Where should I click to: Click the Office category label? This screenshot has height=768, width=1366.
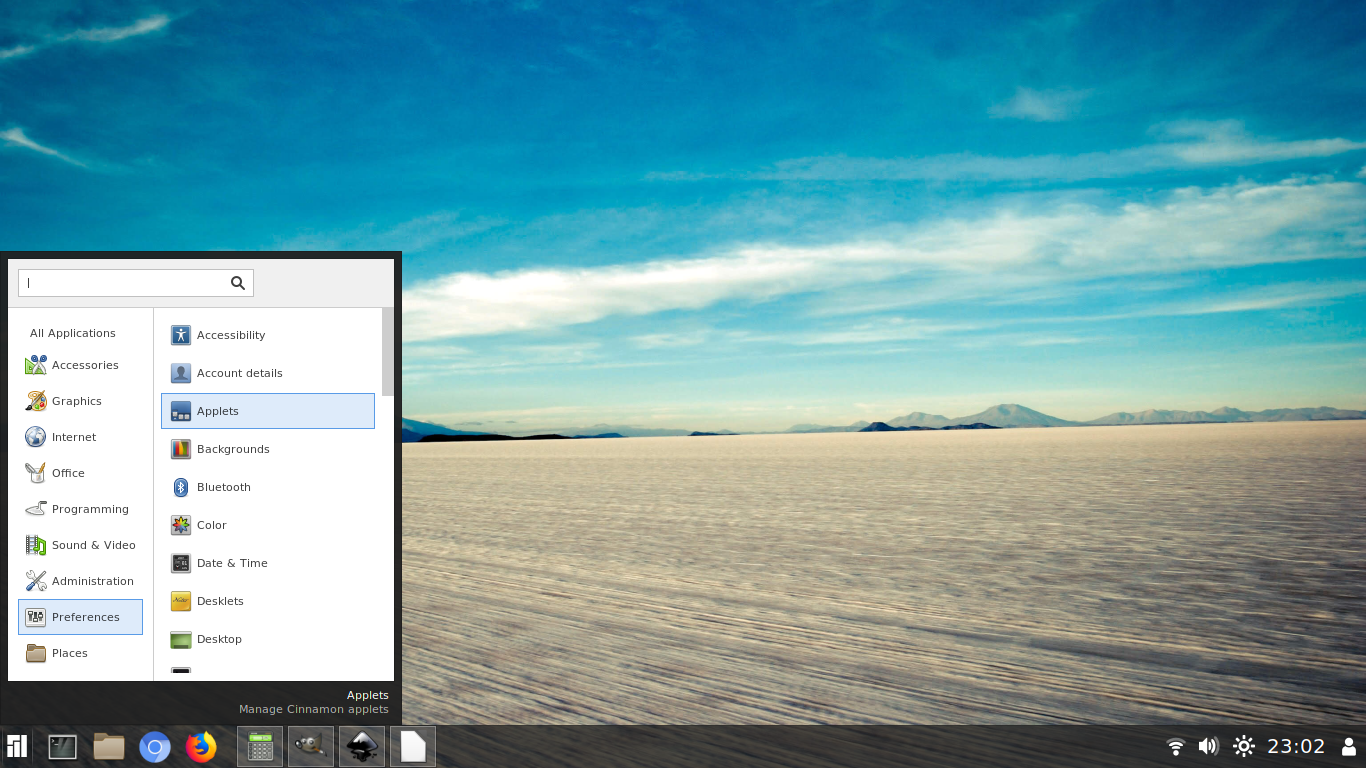[x=68, y=473]
